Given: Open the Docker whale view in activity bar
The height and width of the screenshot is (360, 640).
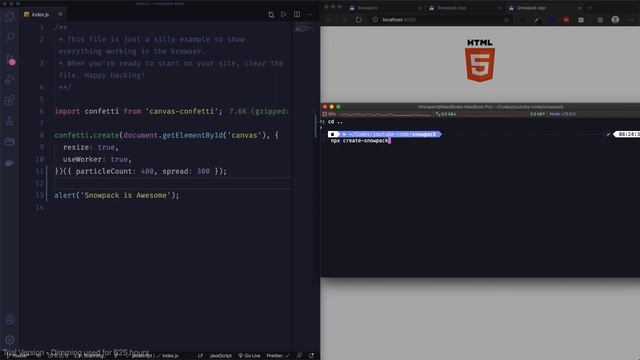Looking at the screenshot, I should coord(10,163).
